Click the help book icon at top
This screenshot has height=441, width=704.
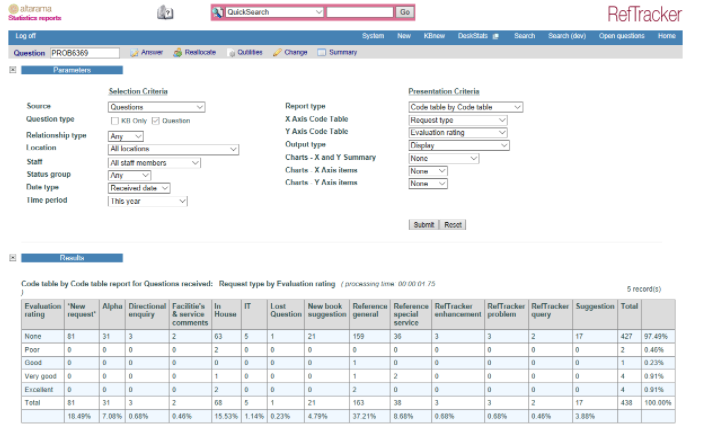(x=166, y=12)
